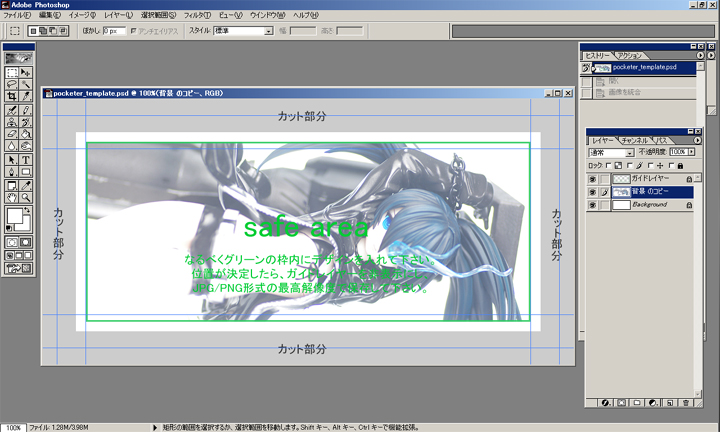This screenshot has width=720, height=432.
Task: Switch to the アクション tab
Action: [x=630, y=56]
